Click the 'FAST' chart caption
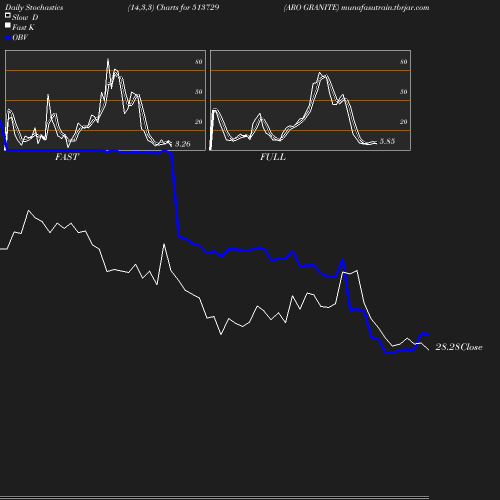 coord(67,157)
